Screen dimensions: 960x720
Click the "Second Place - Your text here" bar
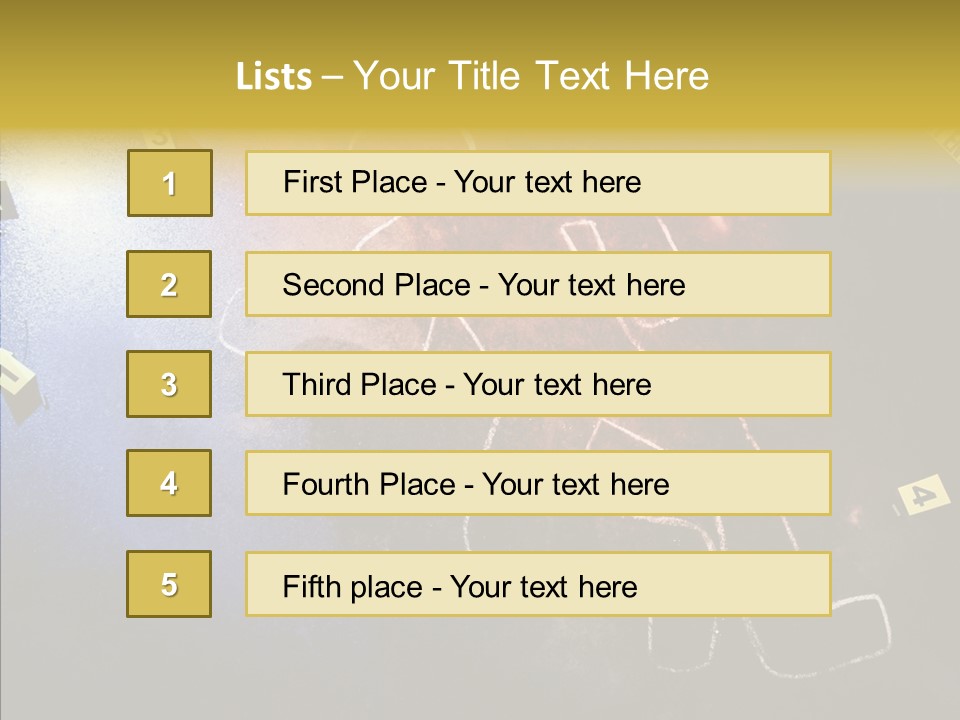(538, 284)
